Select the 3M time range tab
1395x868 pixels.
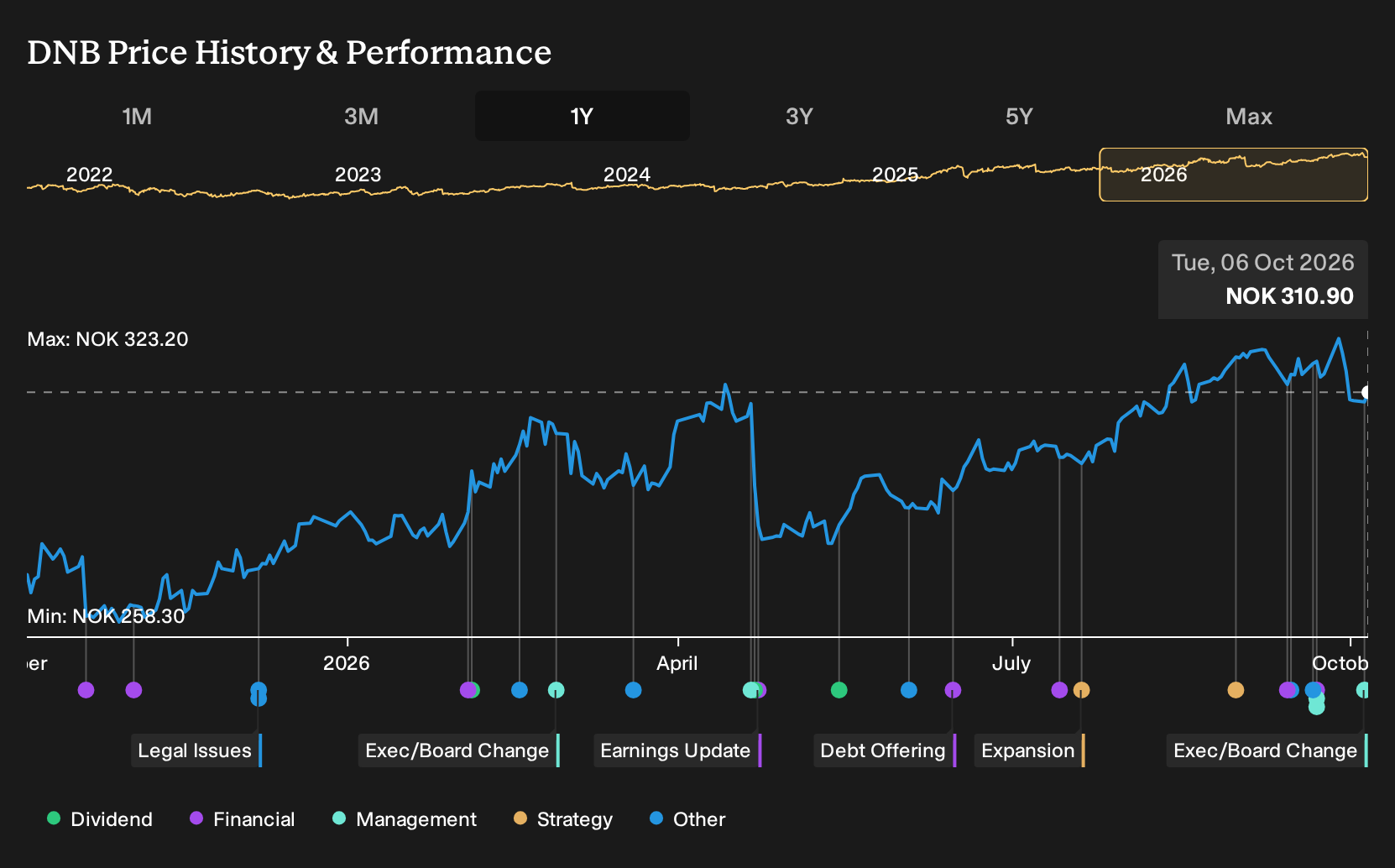[361, 116]
